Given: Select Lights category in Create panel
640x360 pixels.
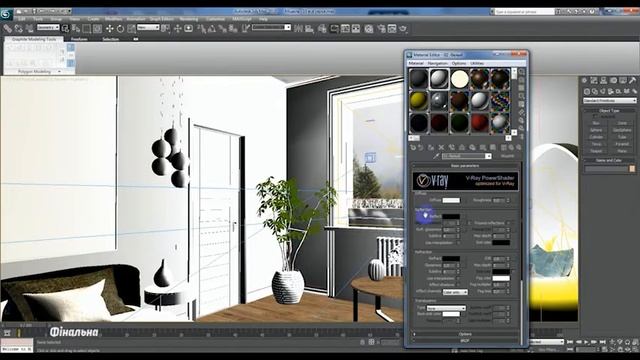Looking at the screenshot, I should pyautogui.click(x=602, y=91).
